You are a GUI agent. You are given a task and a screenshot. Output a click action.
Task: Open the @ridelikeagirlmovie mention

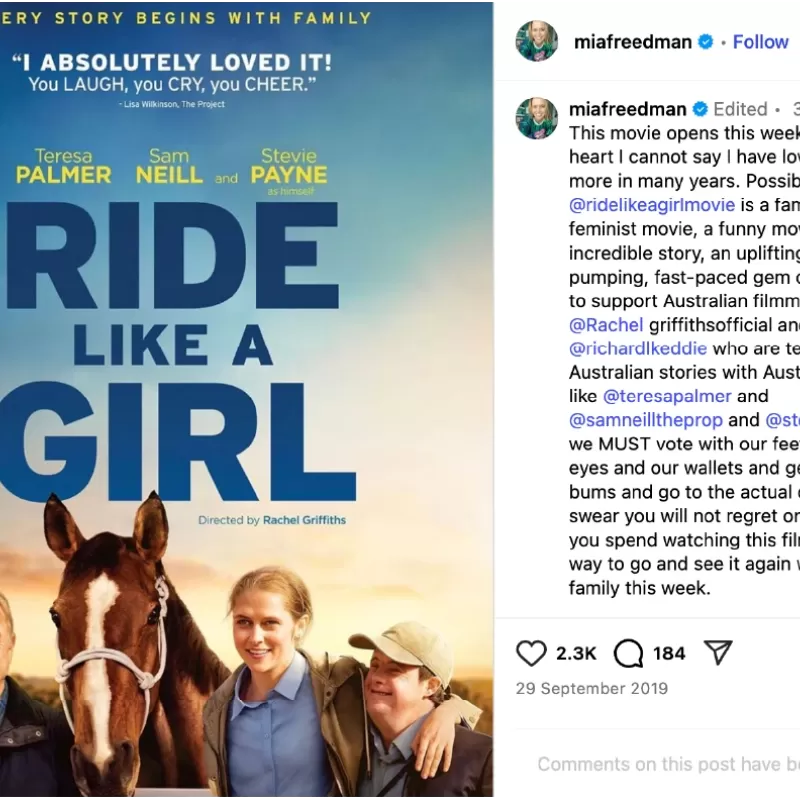652,205
